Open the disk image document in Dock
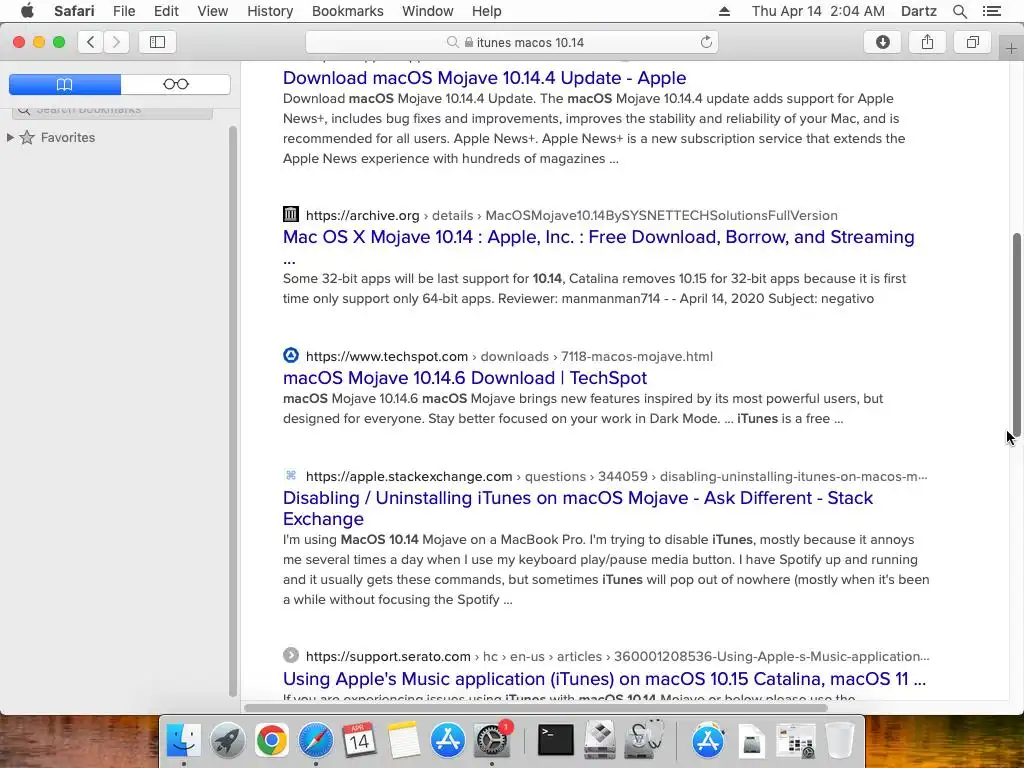 752,741
